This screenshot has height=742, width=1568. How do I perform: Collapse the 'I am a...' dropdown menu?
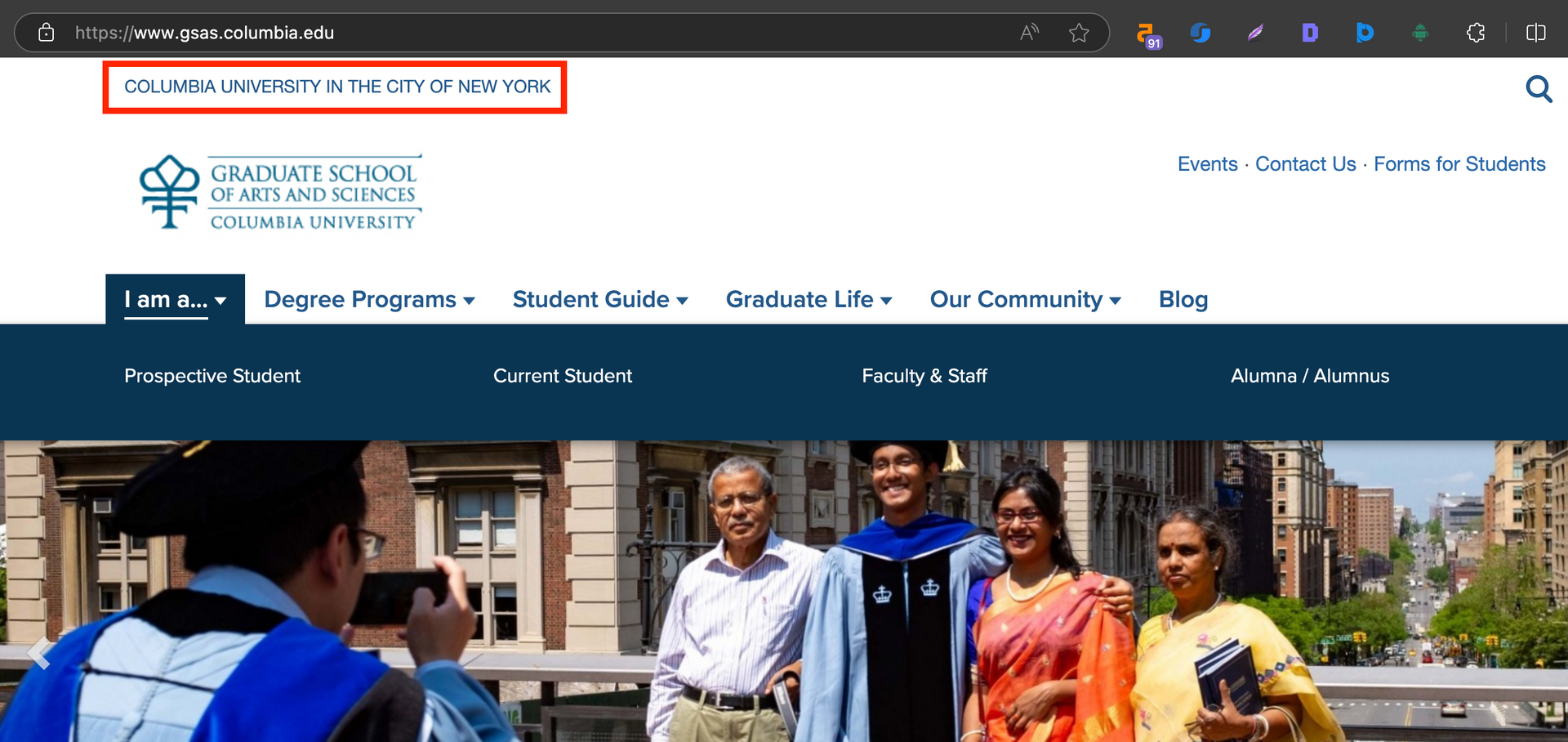pos(175,300)
